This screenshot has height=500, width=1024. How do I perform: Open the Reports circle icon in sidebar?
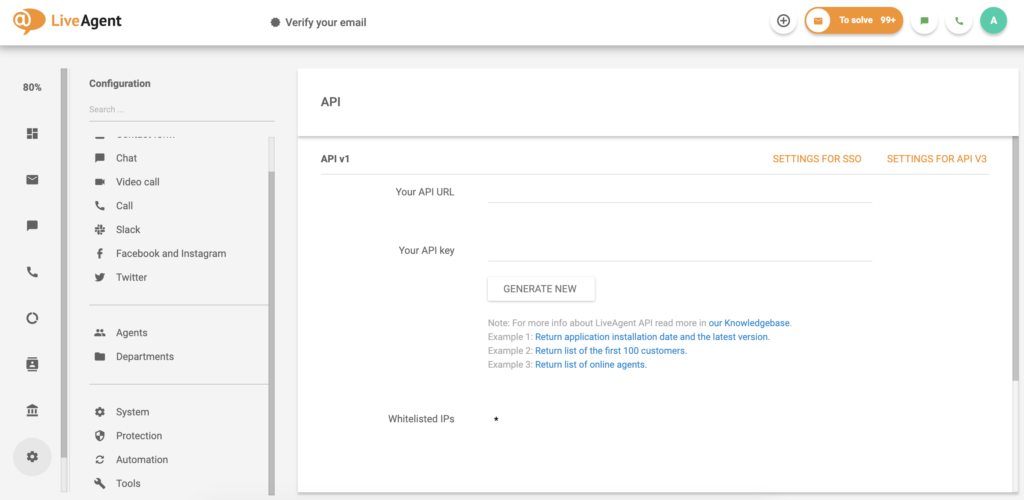32,318
